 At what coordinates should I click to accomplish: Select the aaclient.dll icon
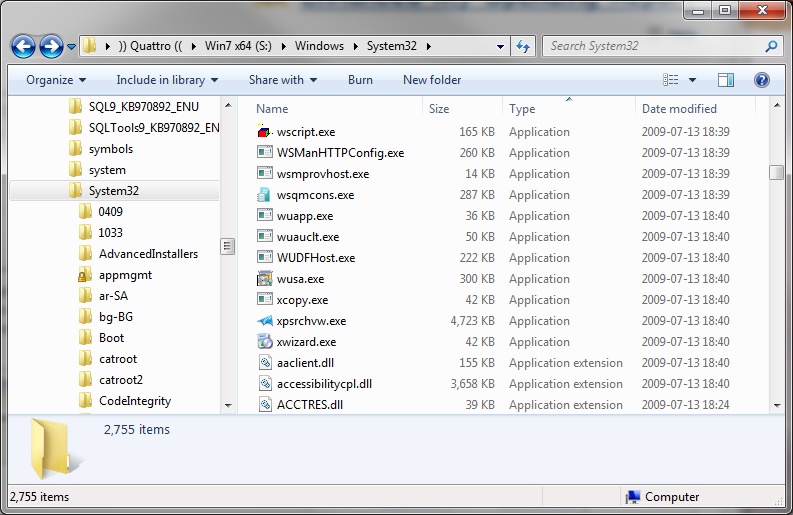[x=265, y=363]
